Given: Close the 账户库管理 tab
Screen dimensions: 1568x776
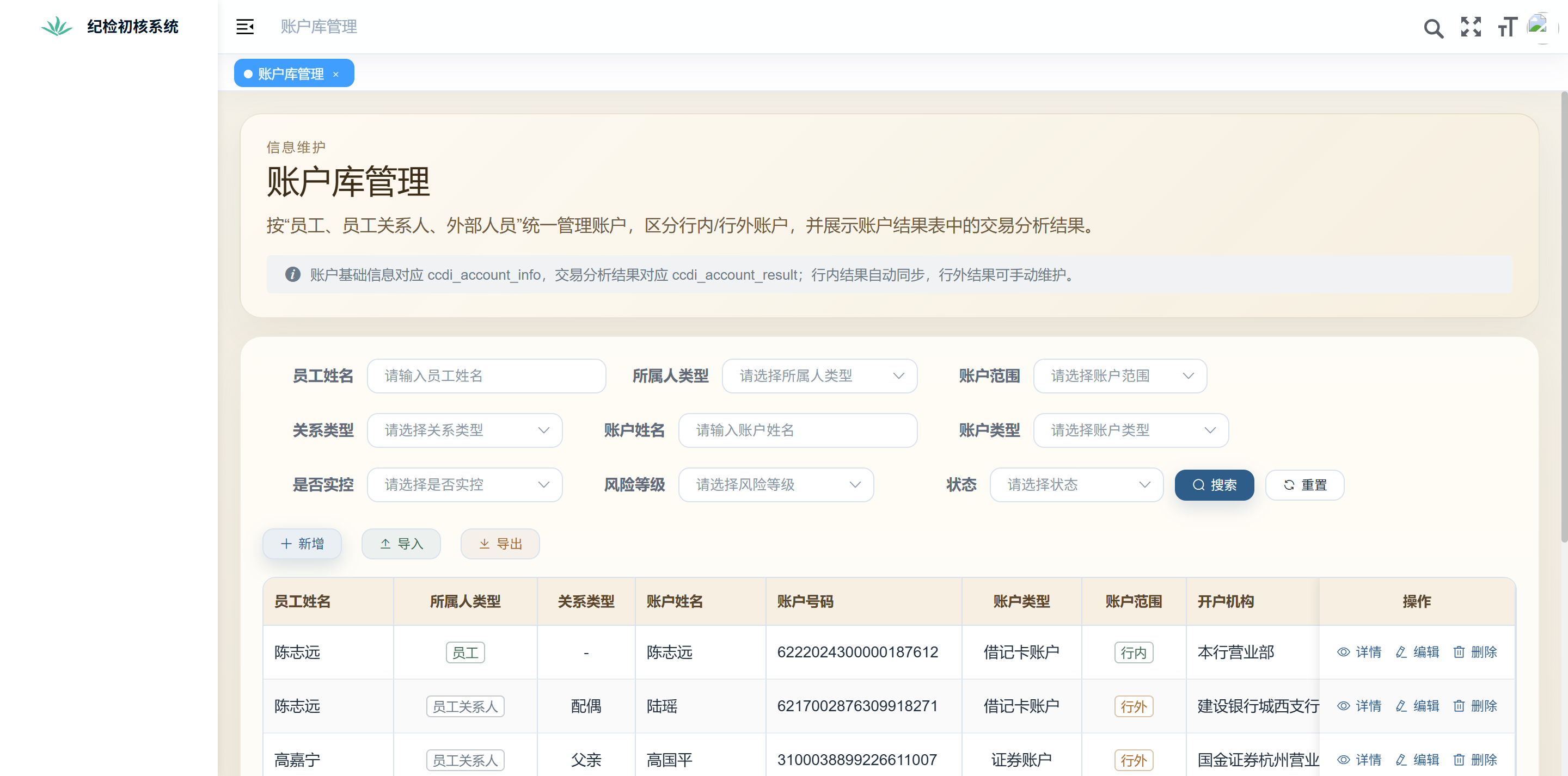Looking at the screenshot, I should (335, 74).
